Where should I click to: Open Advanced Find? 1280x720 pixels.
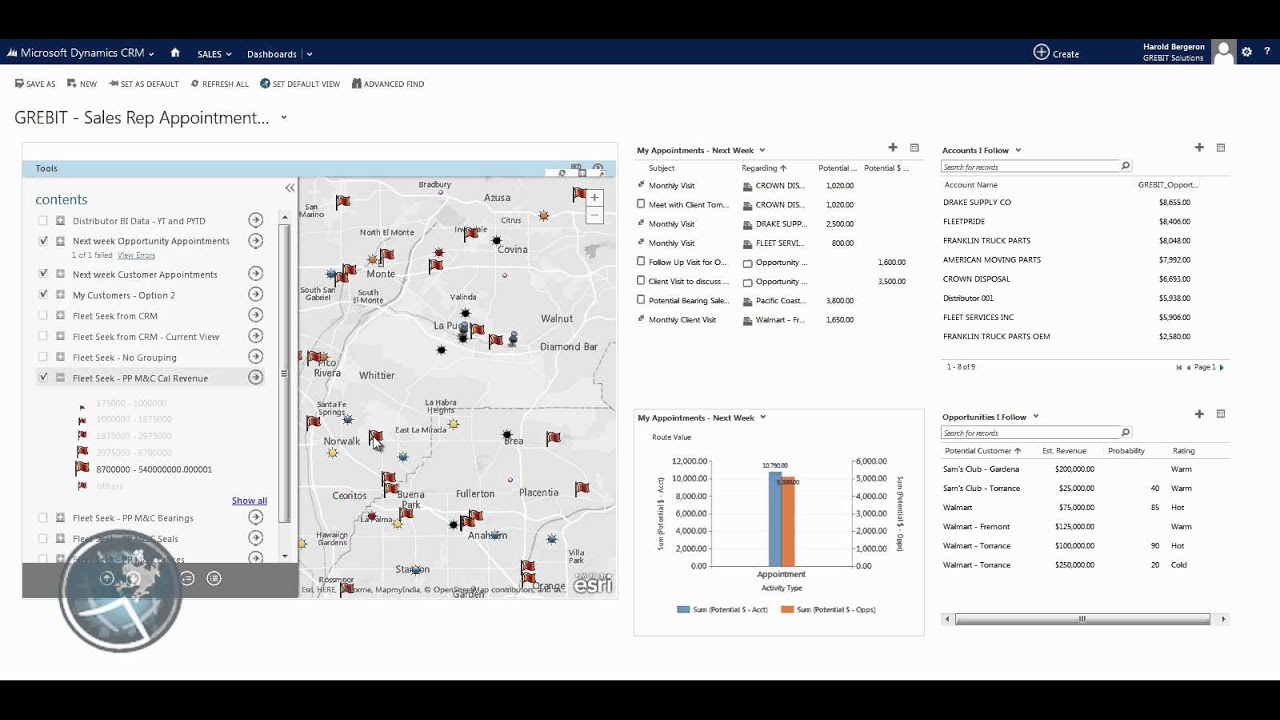[x=388, y=84]
